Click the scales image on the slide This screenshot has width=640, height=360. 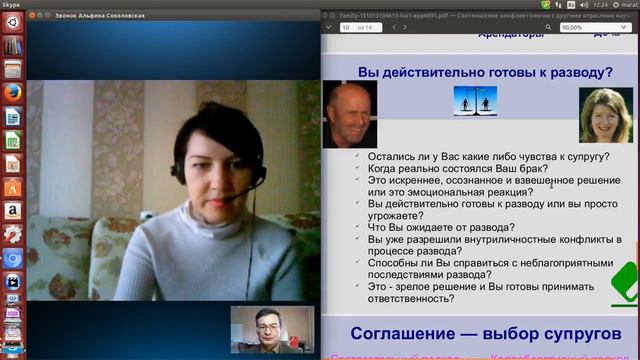(x=475, y=101)
